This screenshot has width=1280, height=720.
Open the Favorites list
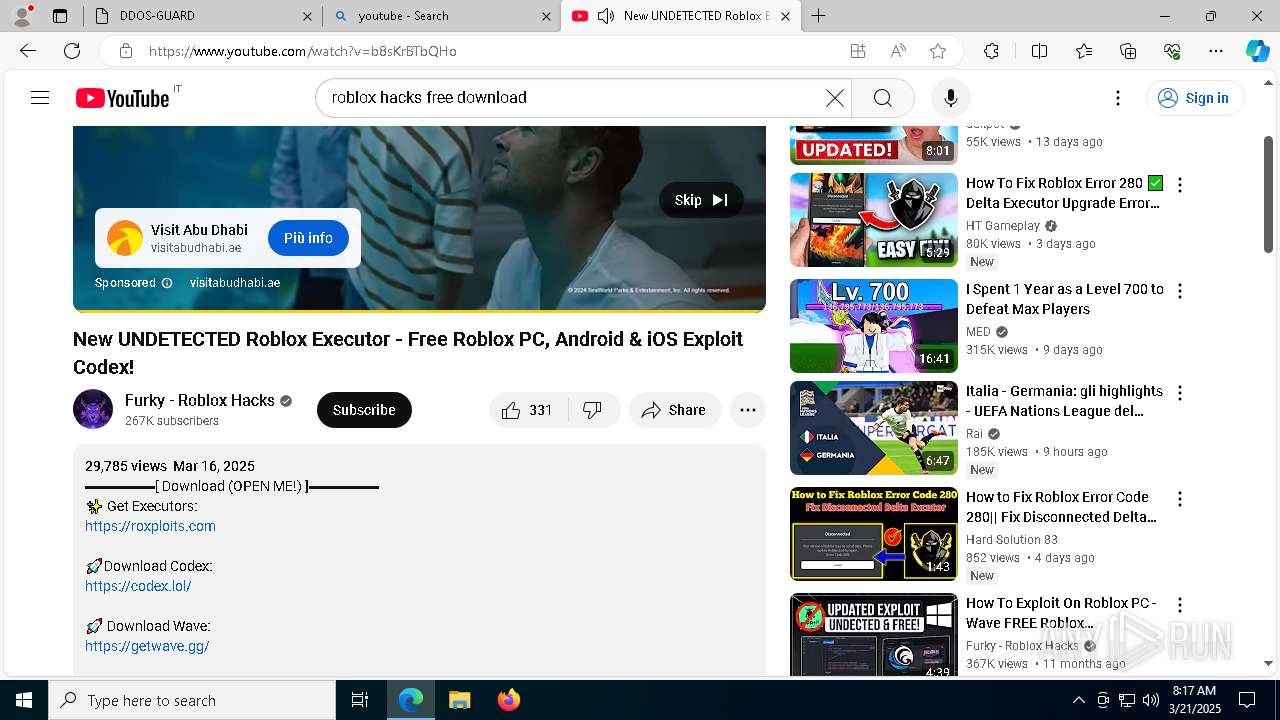point(1084,51)
